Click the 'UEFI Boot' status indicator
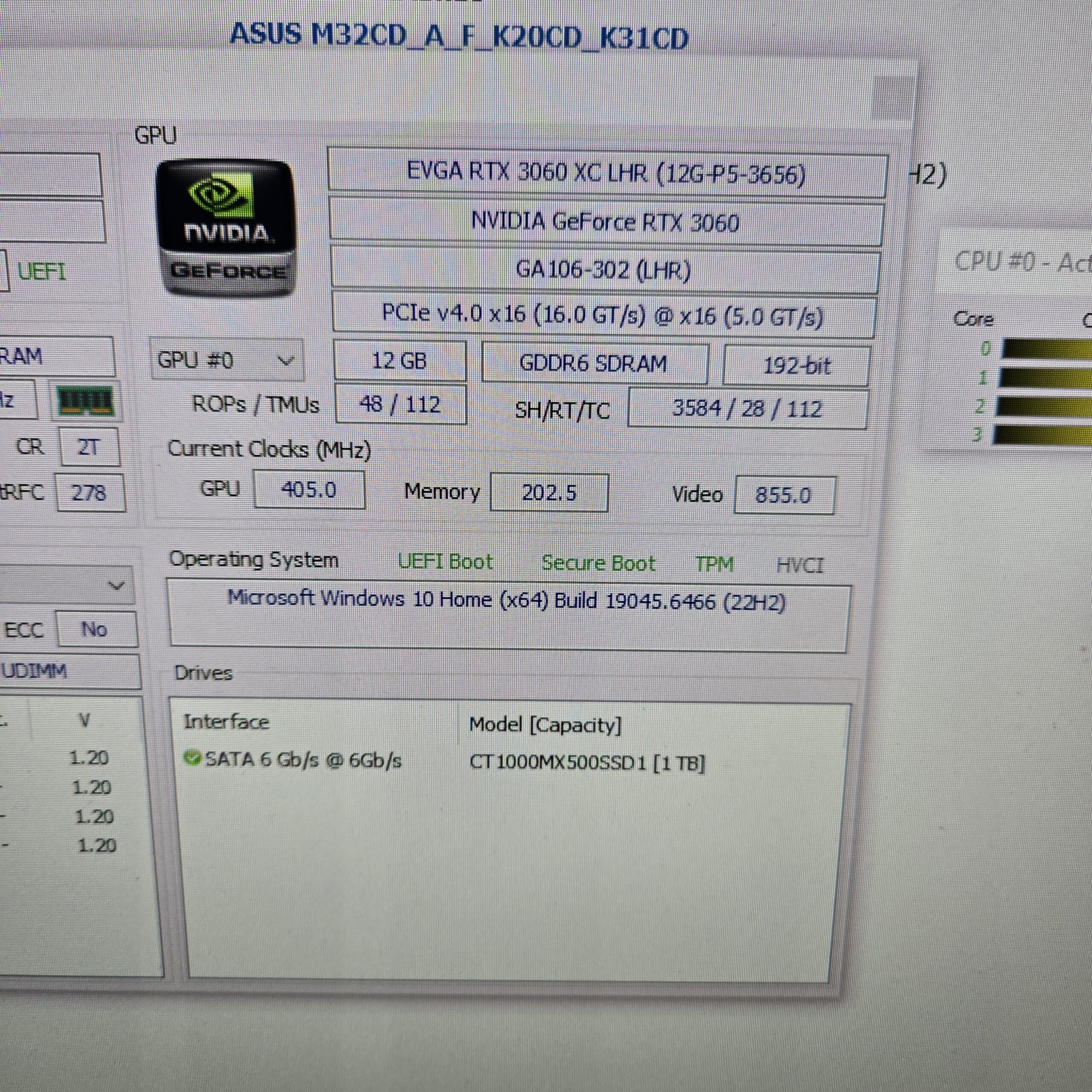 (x=447, y=561)
